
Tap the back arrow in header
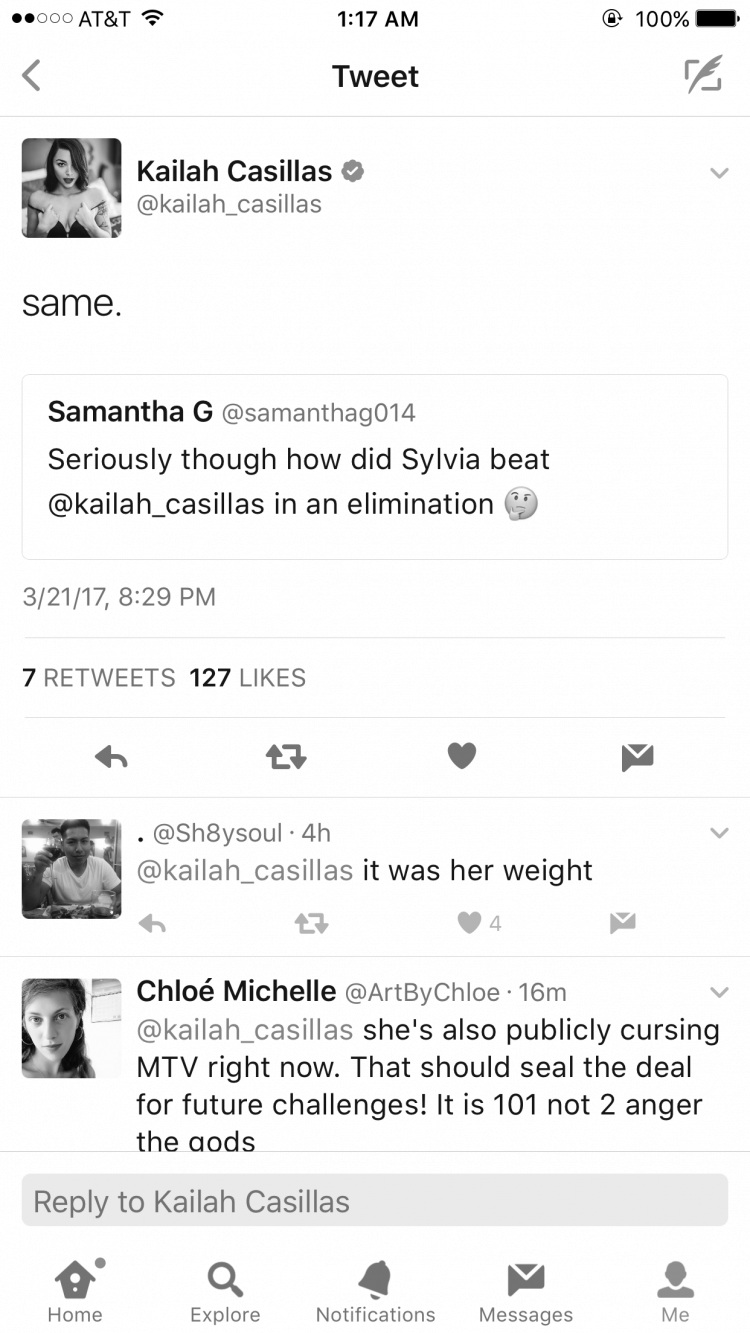[x=32, y=76]
